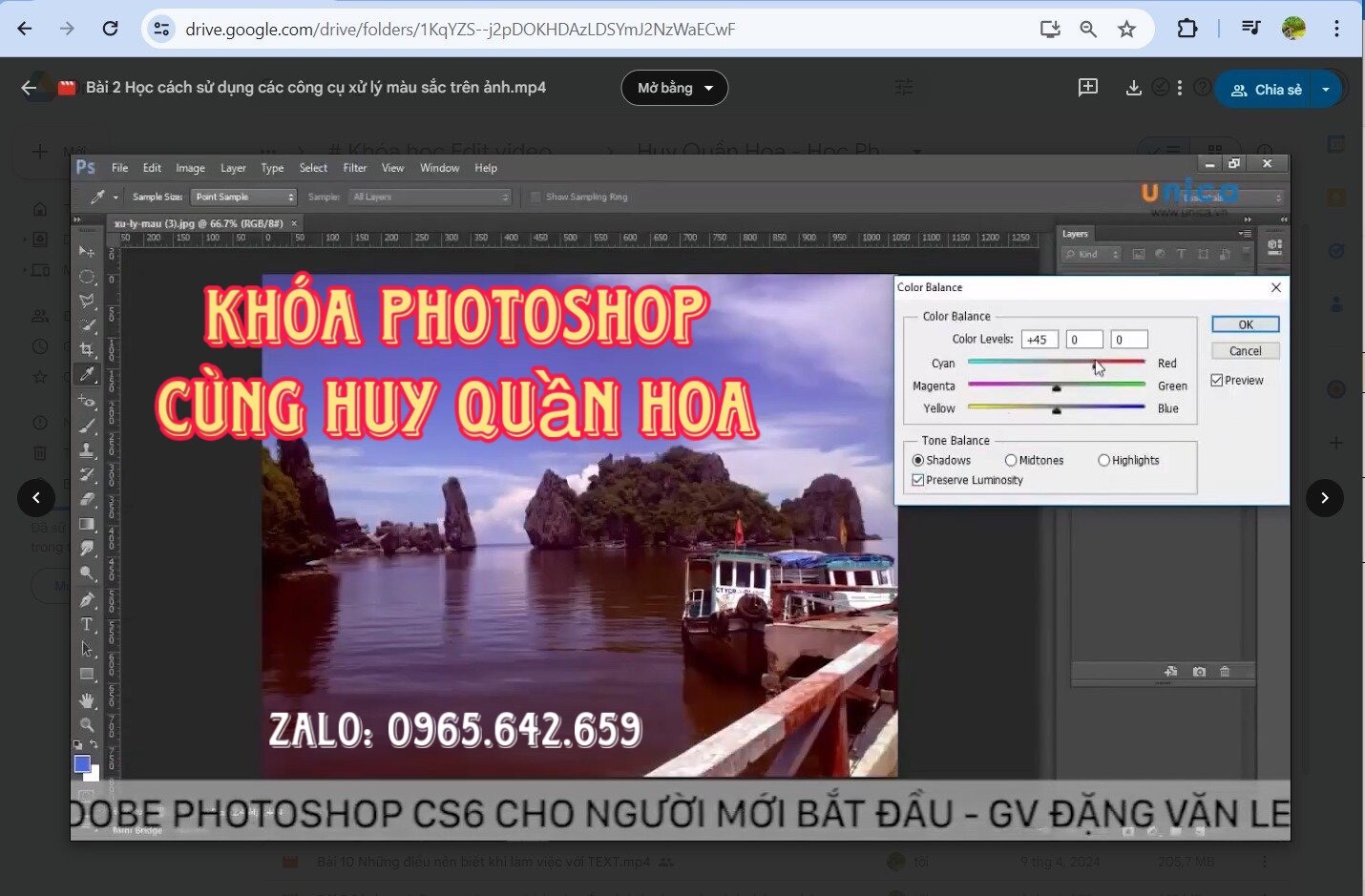The image size is (1365, 896).
Task: Click Cancel in Color Balance dialog
Action: [1246, 351]
